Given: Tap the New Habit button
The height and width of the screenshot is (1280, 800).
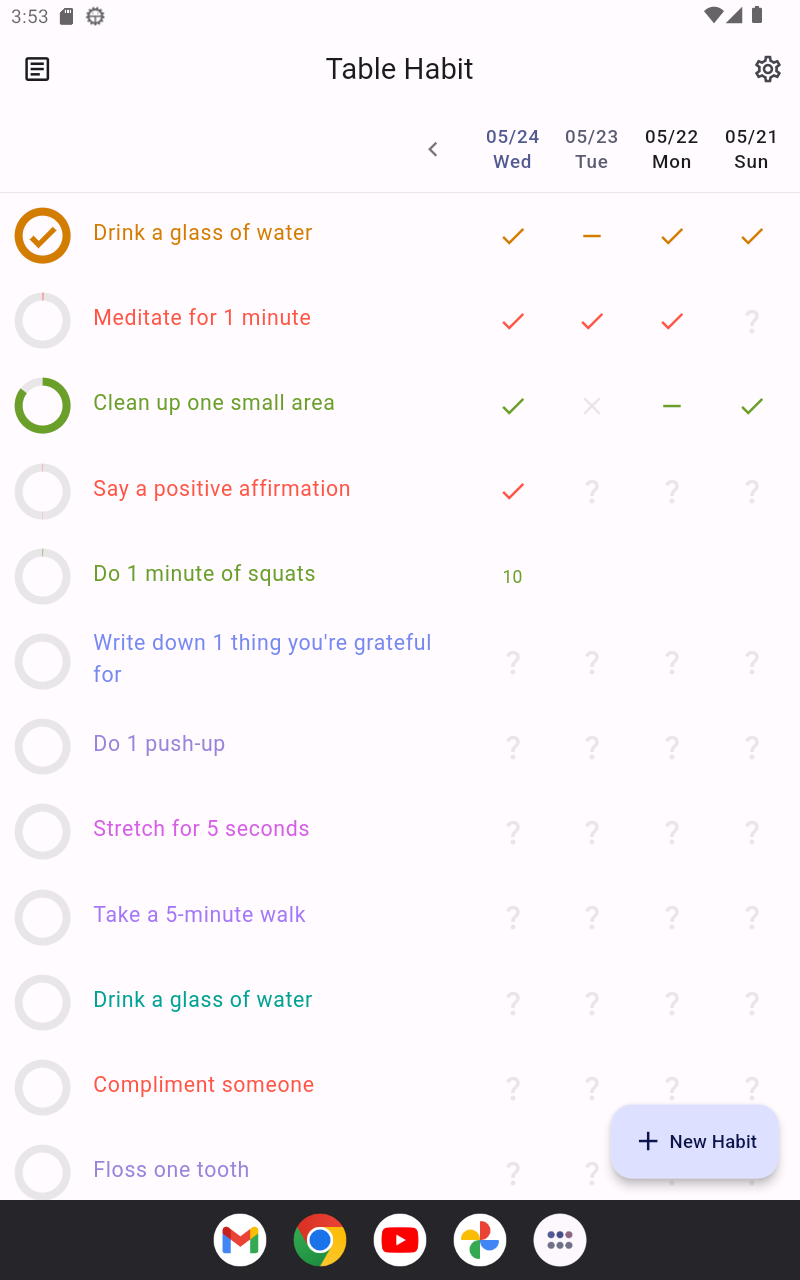Looking at the screenshot, I should click(695, 1141).
